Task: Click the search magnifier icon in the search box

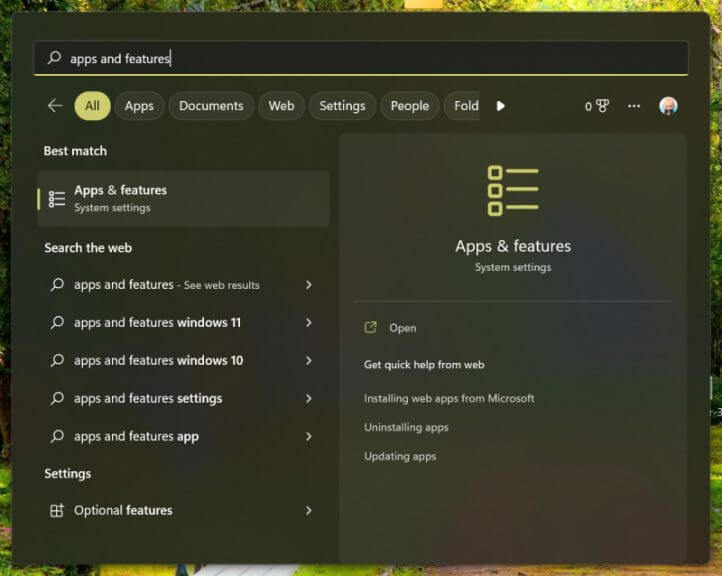Action: [x=54, y=58]
